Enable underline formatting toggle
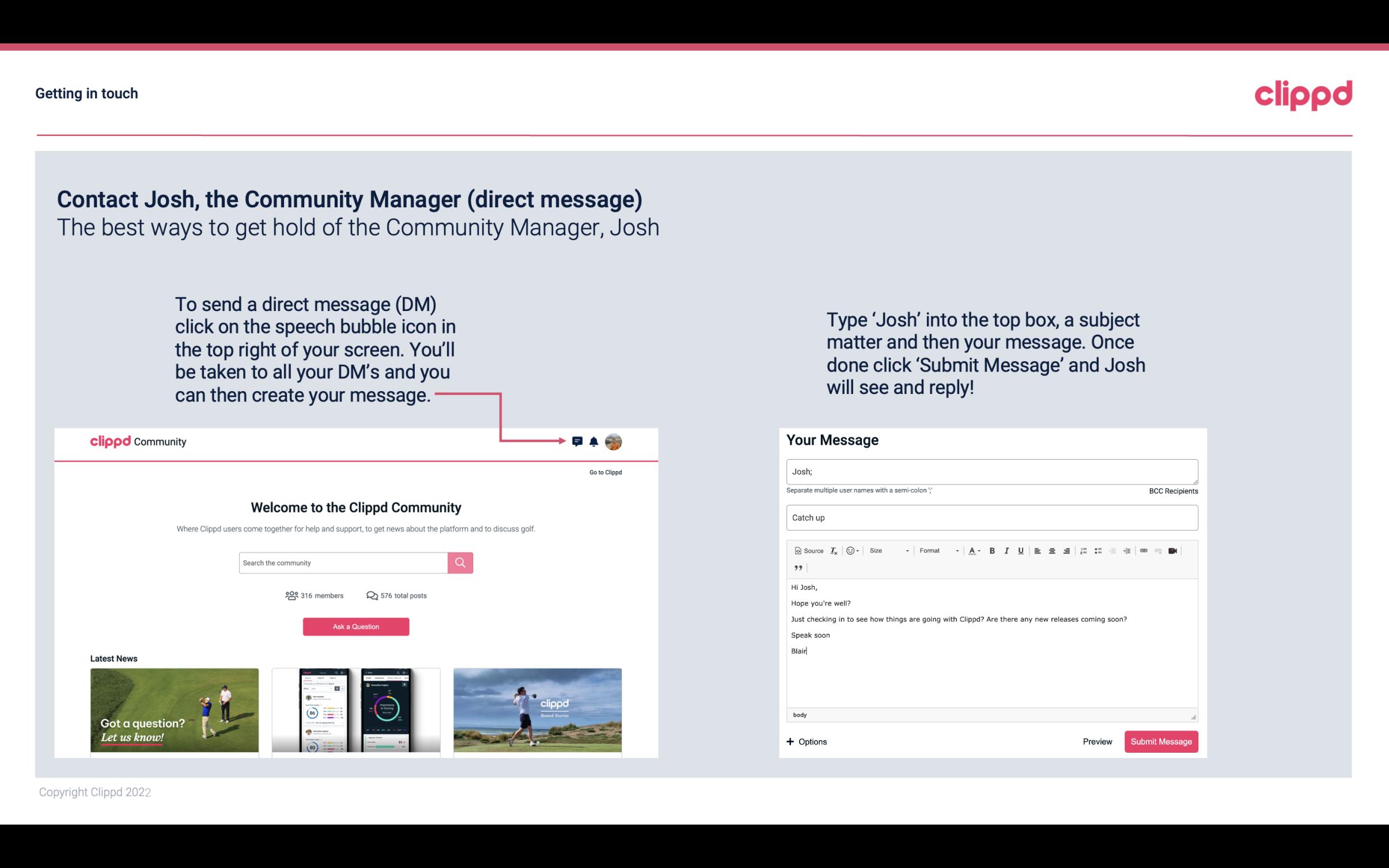 tap(1021, 550)
